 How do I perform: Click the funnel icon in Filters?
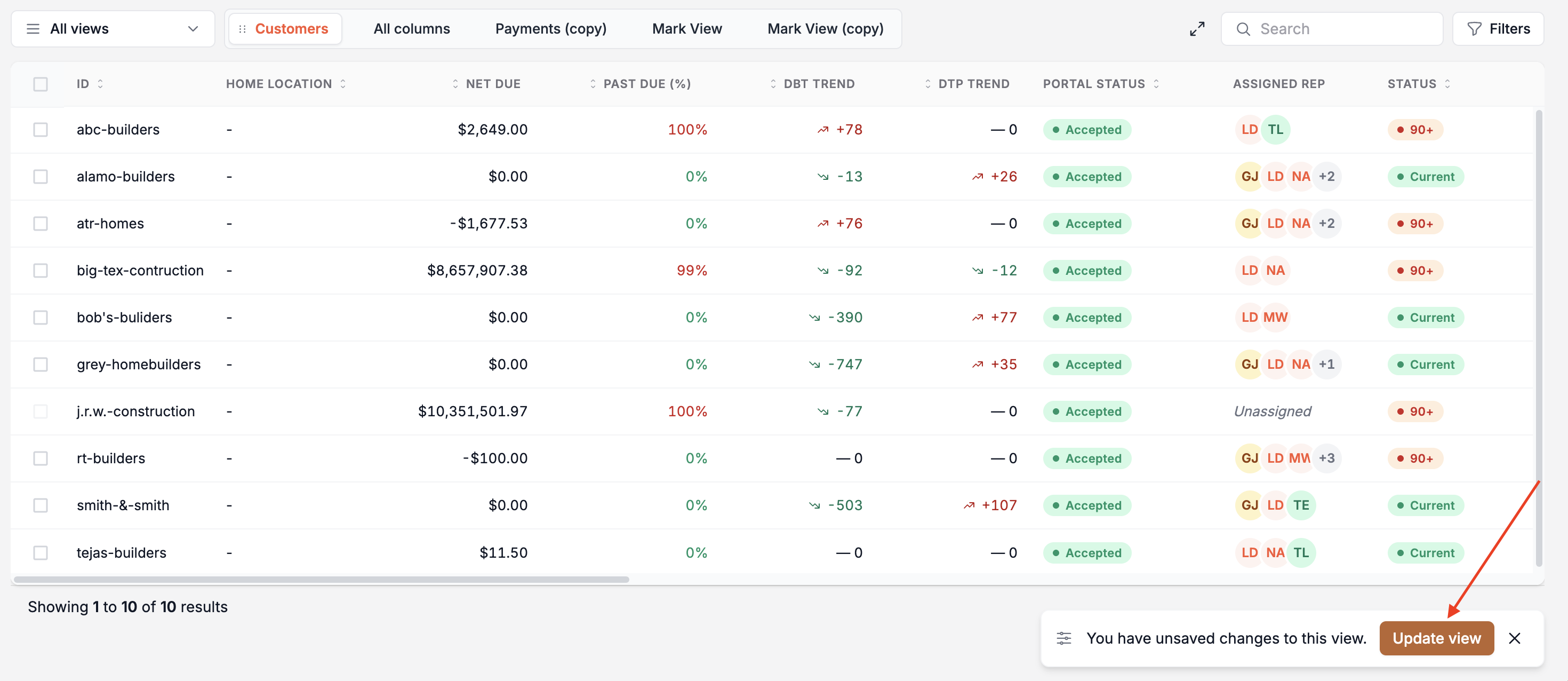[x=1474, y=29]
